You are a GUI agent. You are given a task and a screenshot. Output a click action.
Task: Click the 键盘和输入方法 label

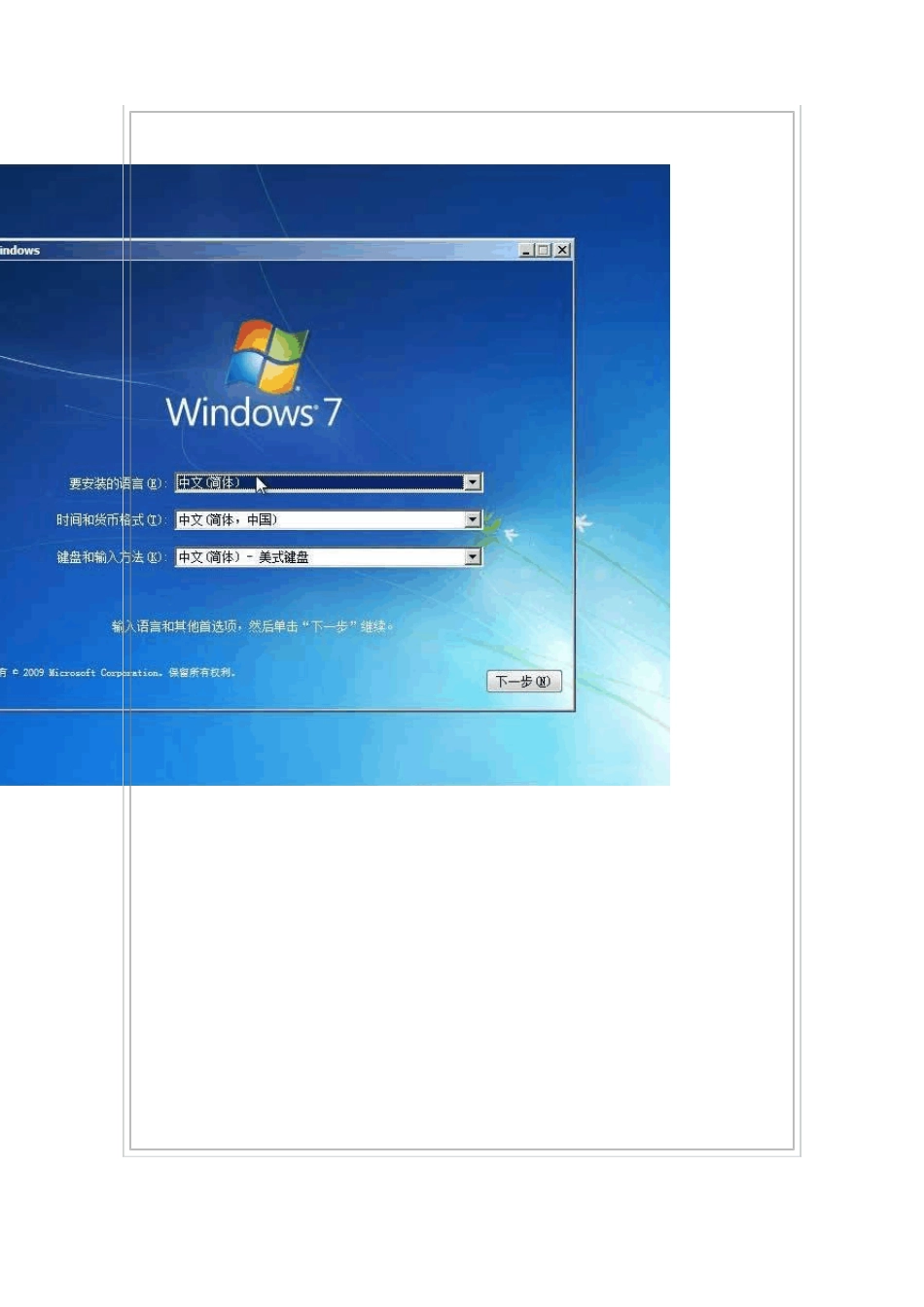111,557
